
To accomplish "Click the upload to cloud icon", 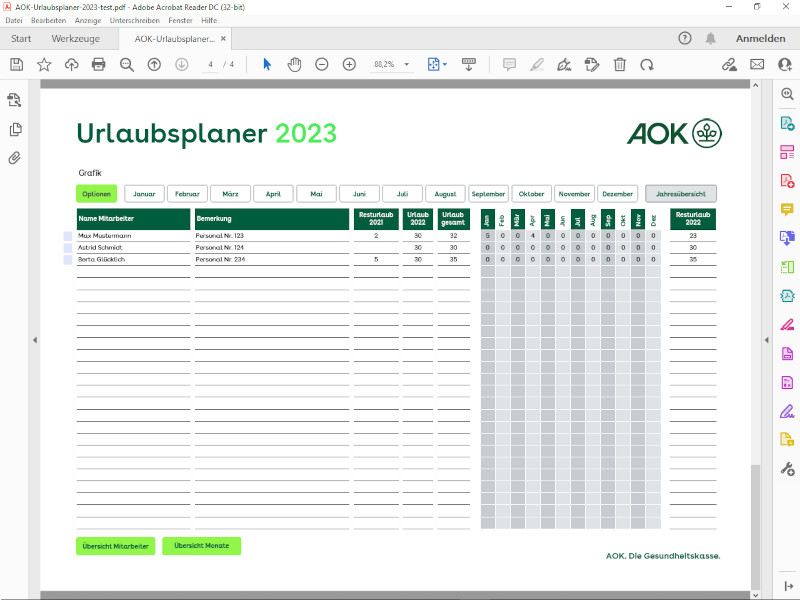I will 71,64.
